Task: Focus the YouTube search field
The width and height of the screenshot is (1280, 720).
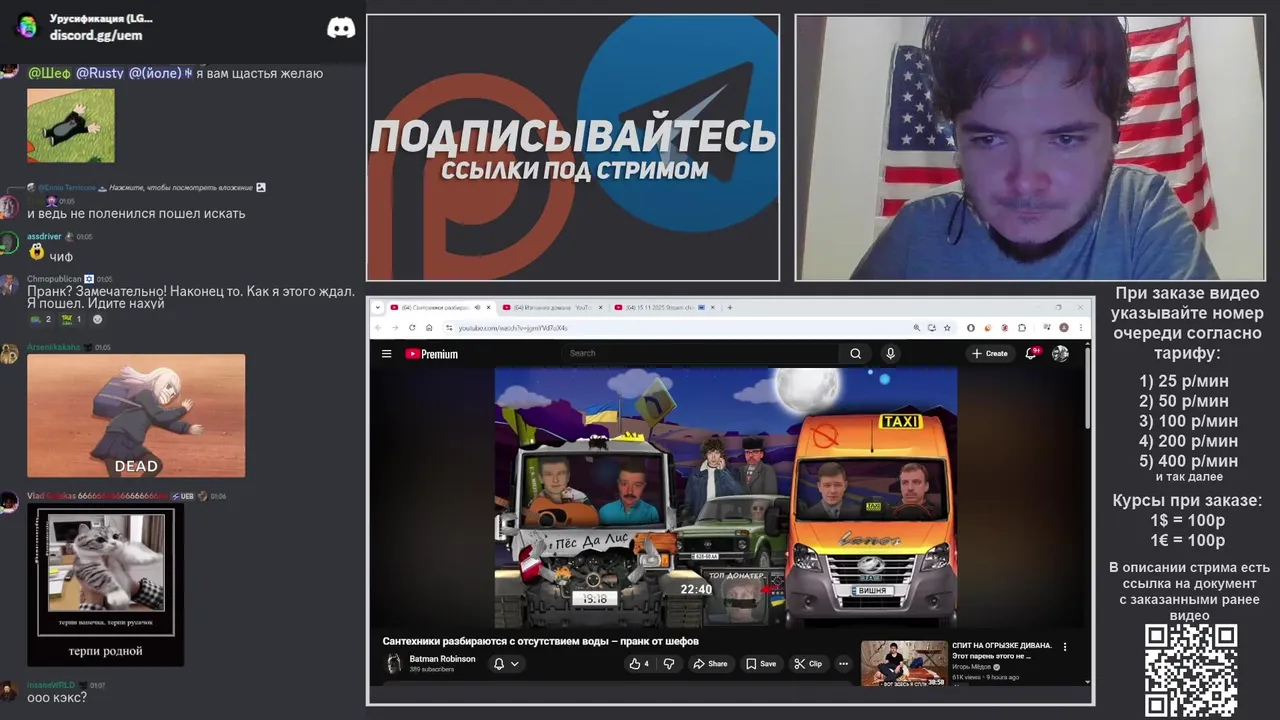Action: coord(700,353)
